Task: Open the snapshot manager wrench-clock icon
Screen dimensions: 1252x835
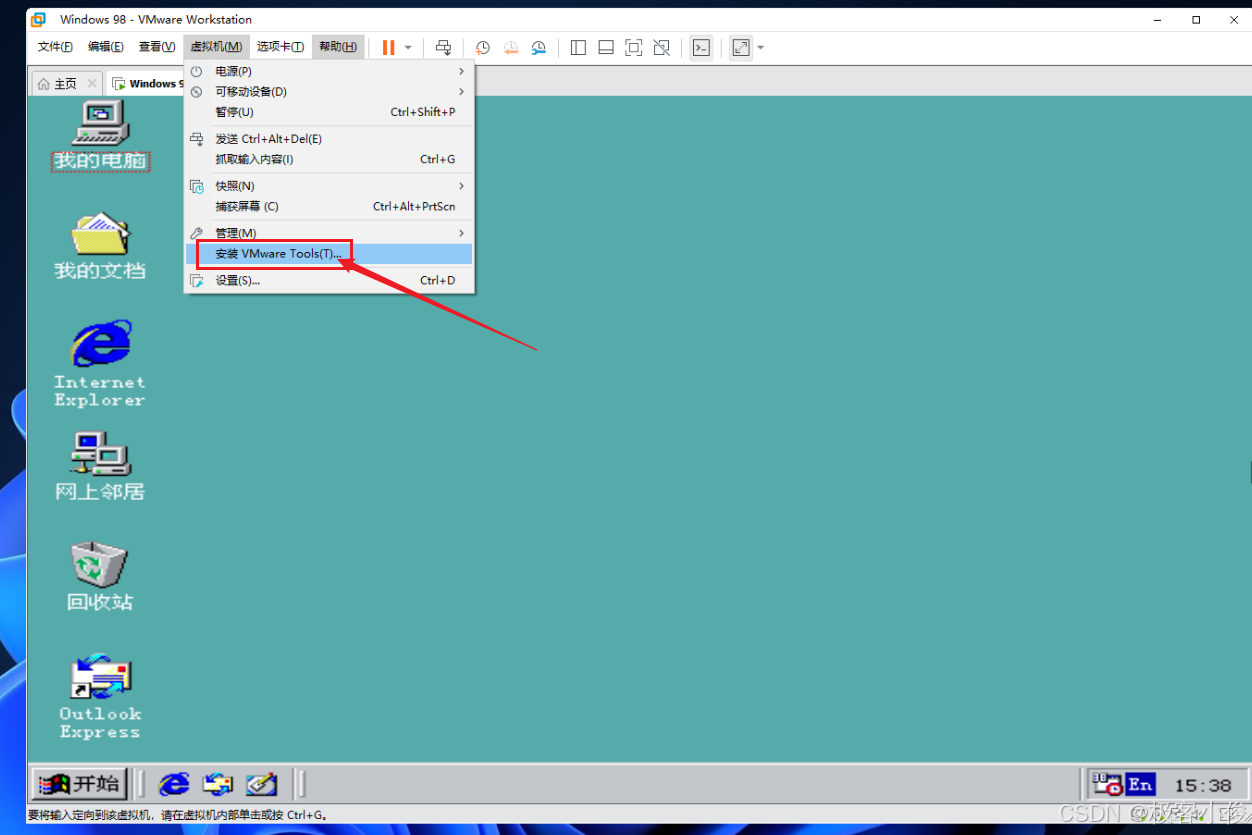Action: 539,47
